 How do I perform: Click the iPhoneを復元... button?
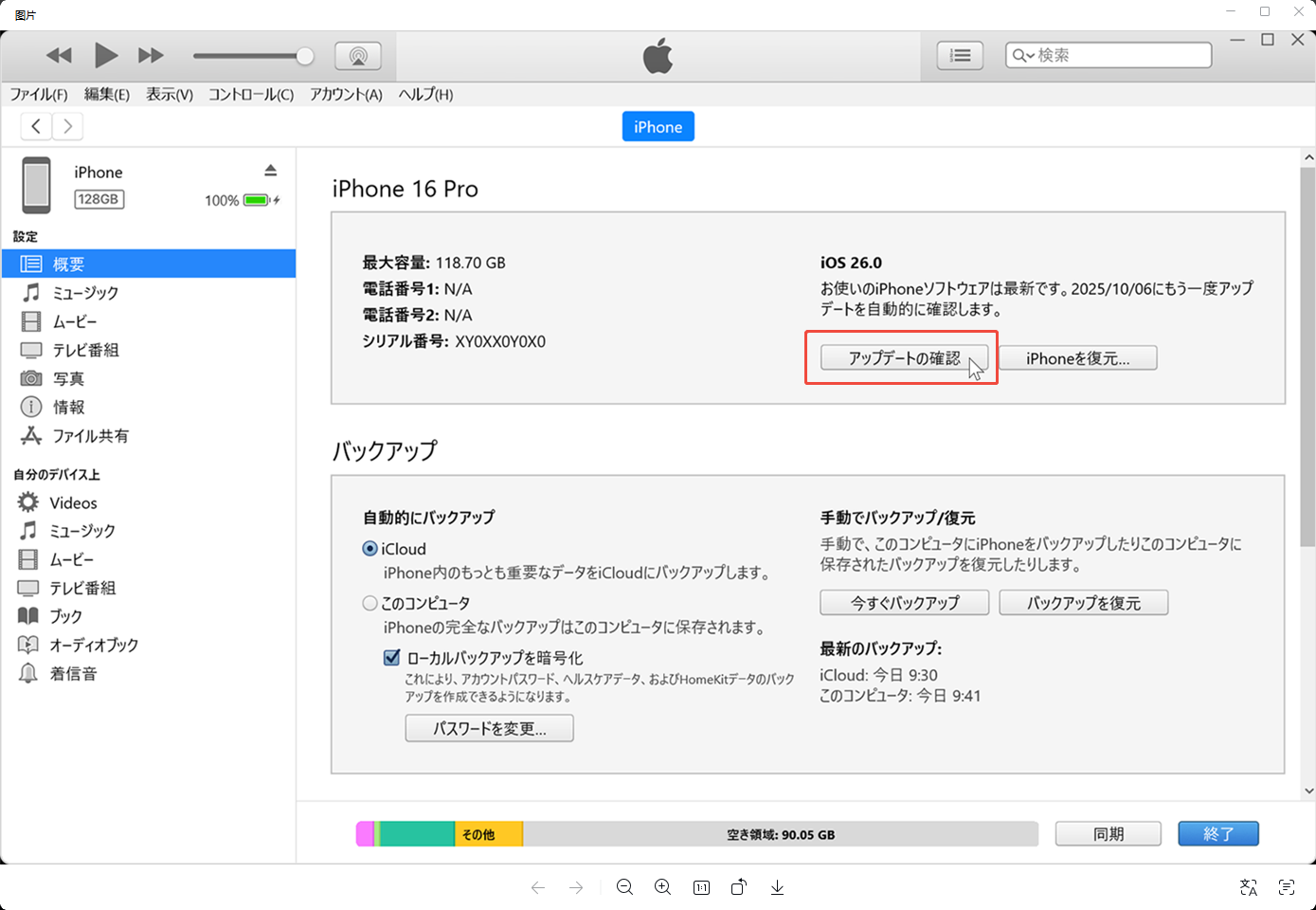[1078, 358]
